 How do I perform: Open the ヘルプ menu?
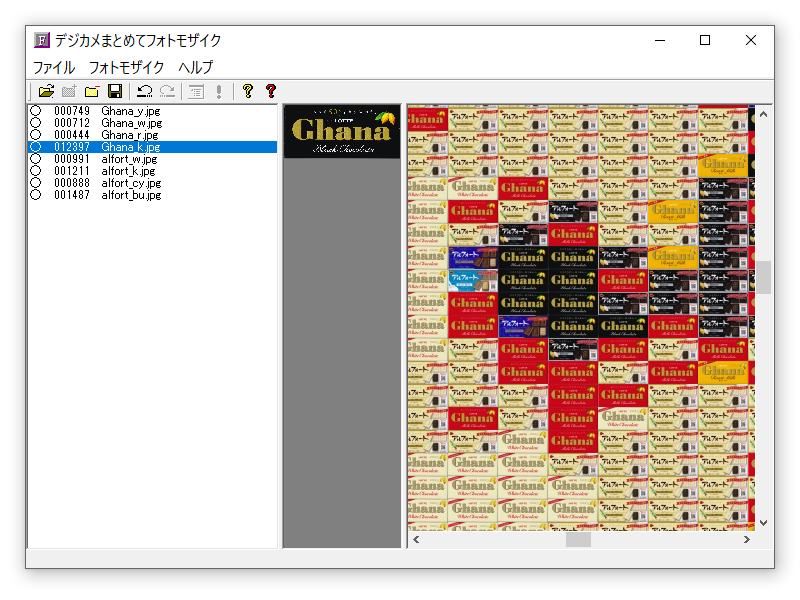[x=195, y=67]
